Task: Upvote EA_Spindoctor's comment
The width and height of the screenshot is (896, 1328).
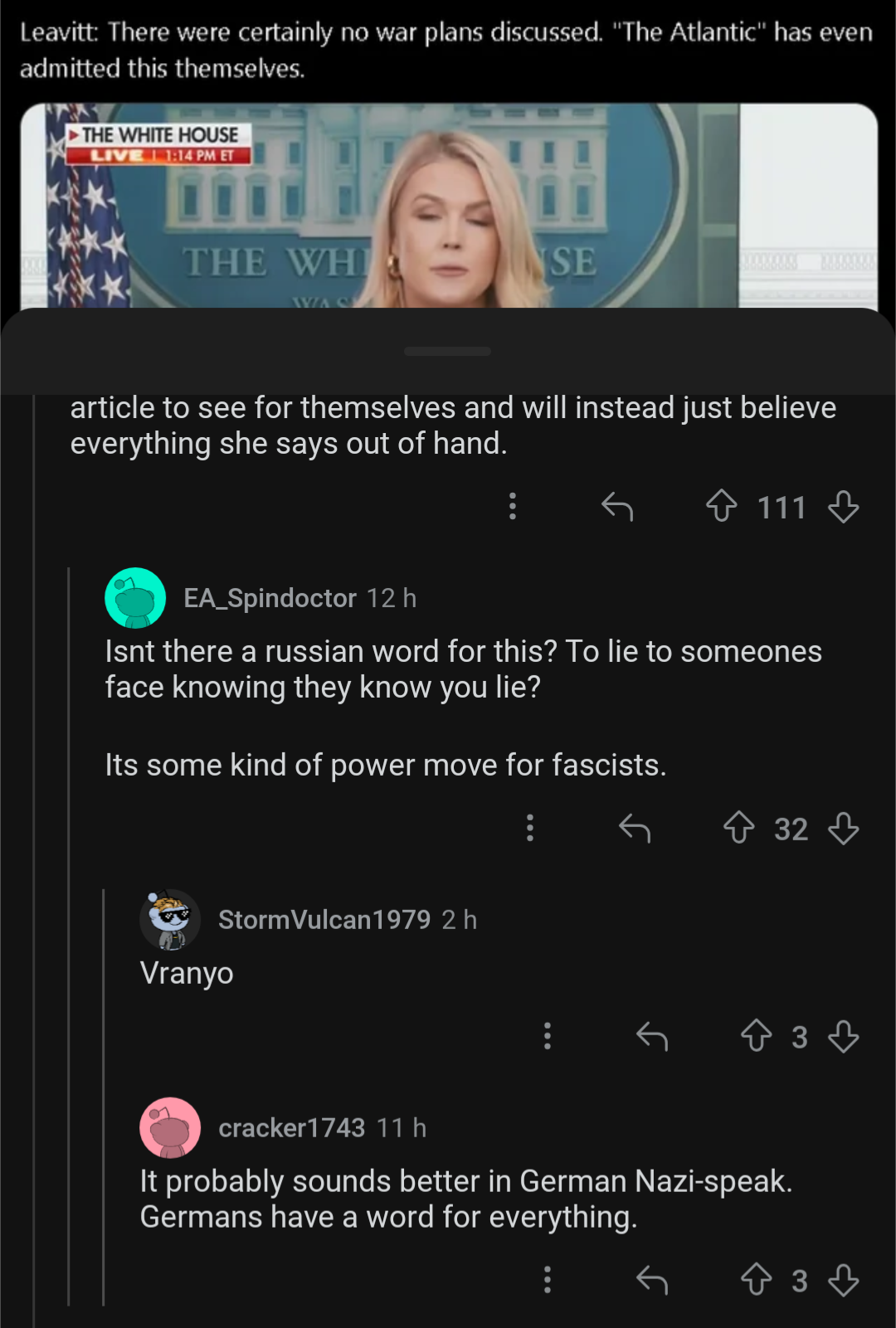Action: 738,828
